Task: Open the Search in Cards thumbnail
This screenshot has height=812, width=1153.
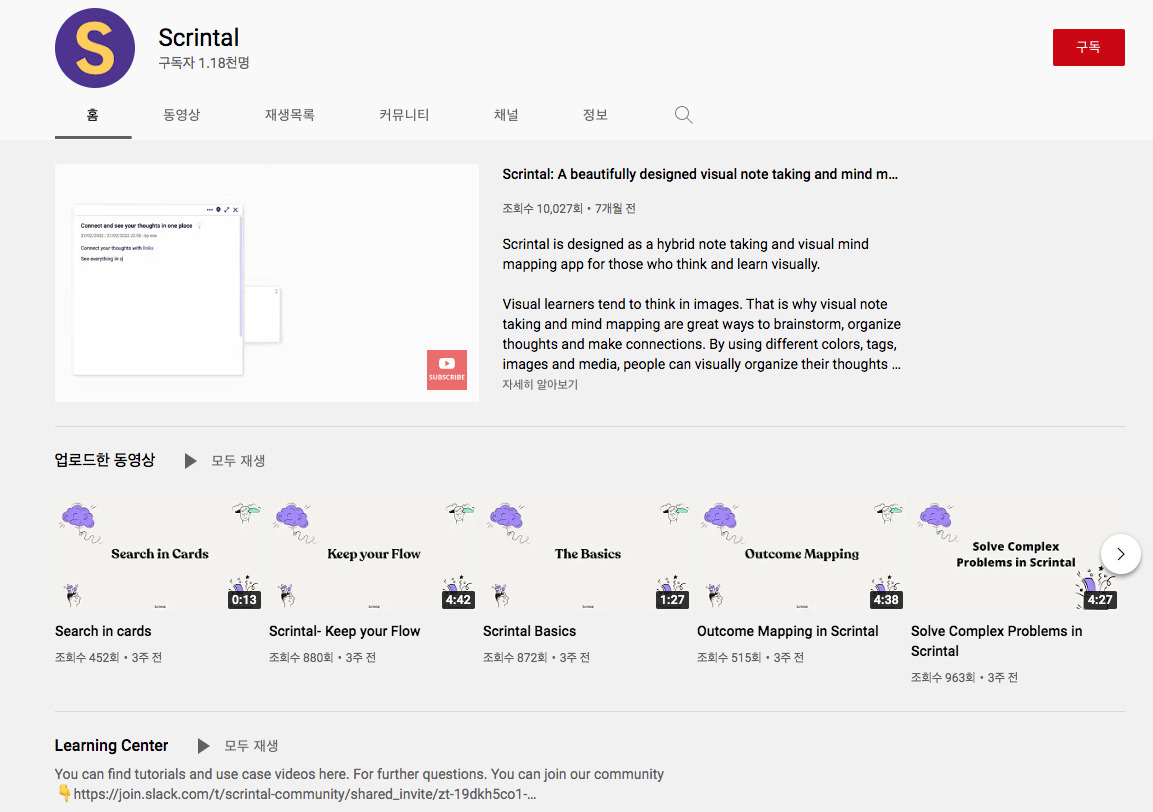Action: pos(160,553)
